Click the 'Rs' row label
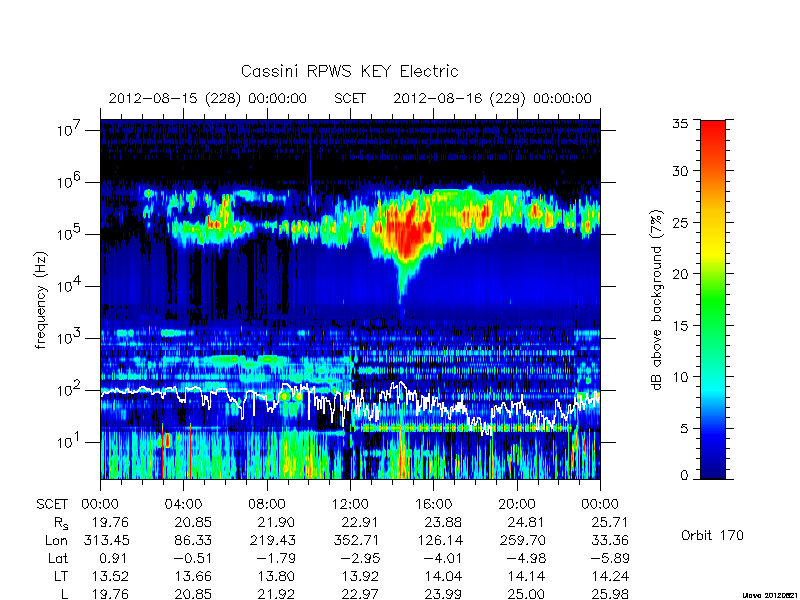The height and width of the screenshot is (600, 800). 61,523
